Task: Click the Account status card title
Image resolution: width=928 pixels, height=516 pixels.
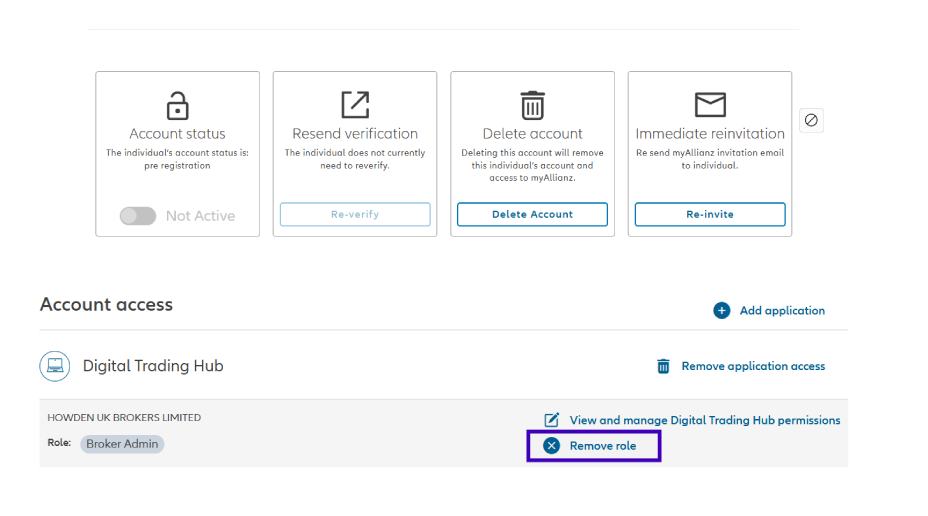Action: point(178,134)
